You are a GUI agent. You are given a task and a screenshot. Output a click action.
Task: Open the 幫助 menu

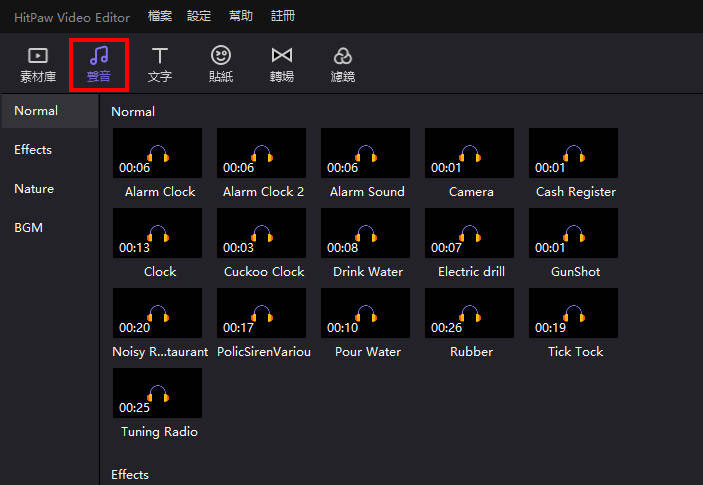241,17
